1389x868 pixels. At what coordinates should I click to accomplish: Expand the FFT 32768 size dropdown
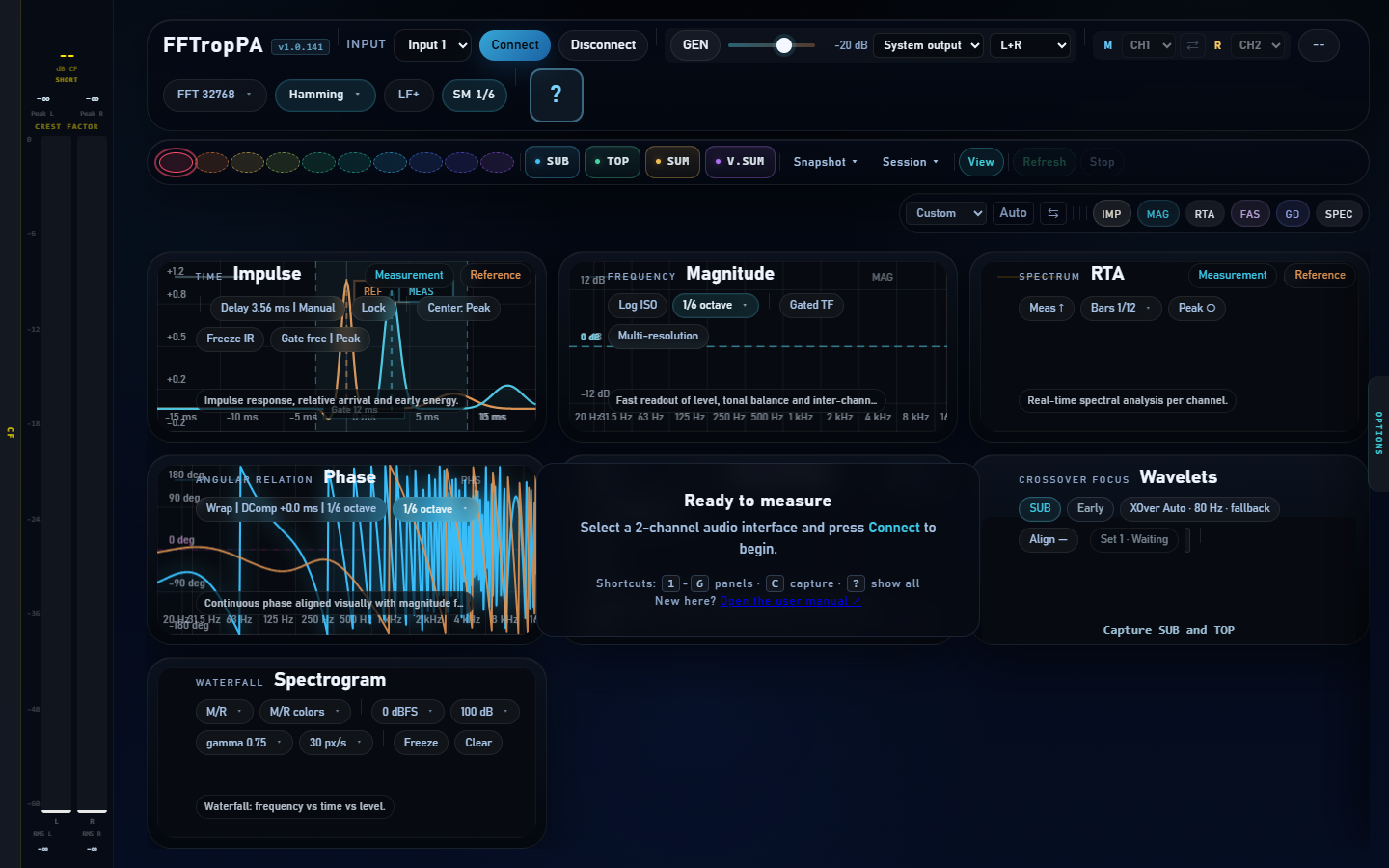214,95
